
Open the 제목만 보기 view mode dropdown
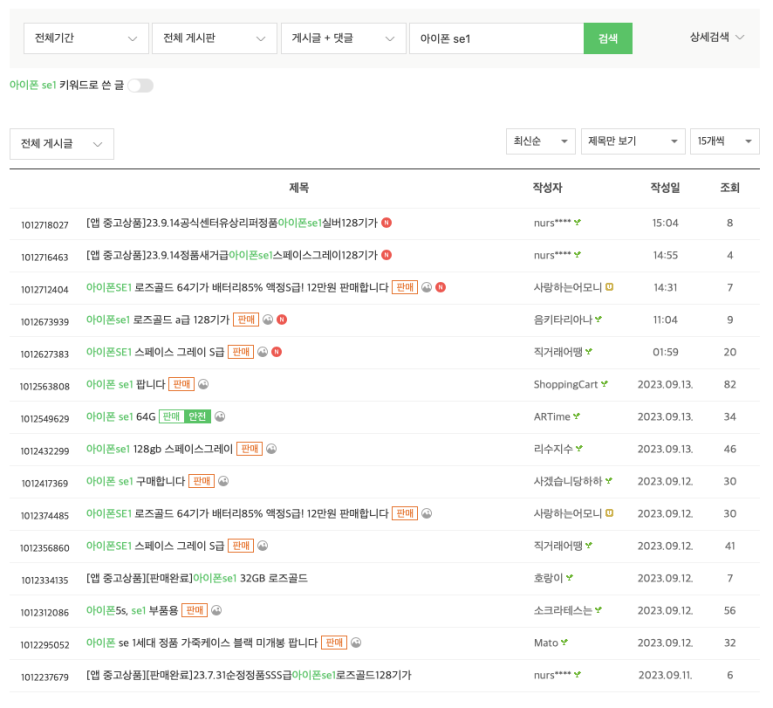click(x=632, y=142)
